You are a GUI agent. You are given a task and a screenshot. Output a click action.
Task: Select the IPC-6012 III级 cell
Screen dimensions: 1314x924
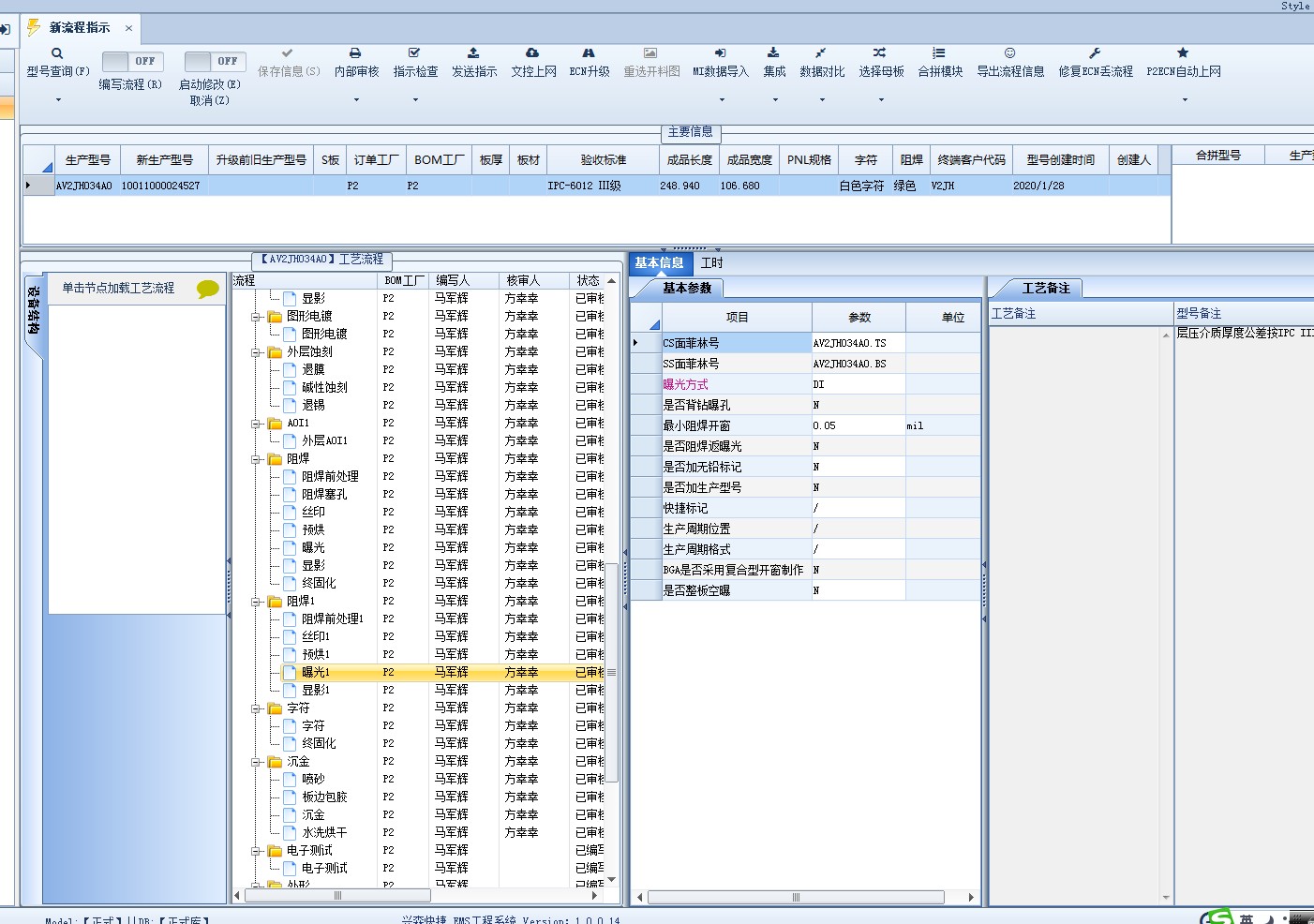pyautogui.click(x=603, y=186)
